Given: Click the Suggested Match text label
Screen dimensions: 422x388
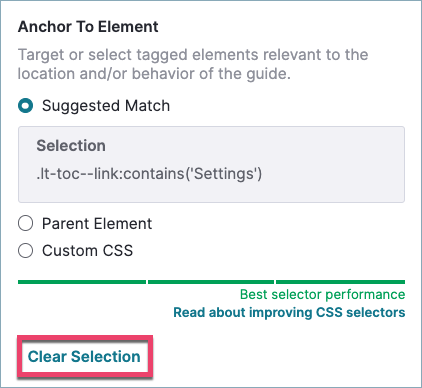Looking at the screenshot, I should tap(106, 106).
